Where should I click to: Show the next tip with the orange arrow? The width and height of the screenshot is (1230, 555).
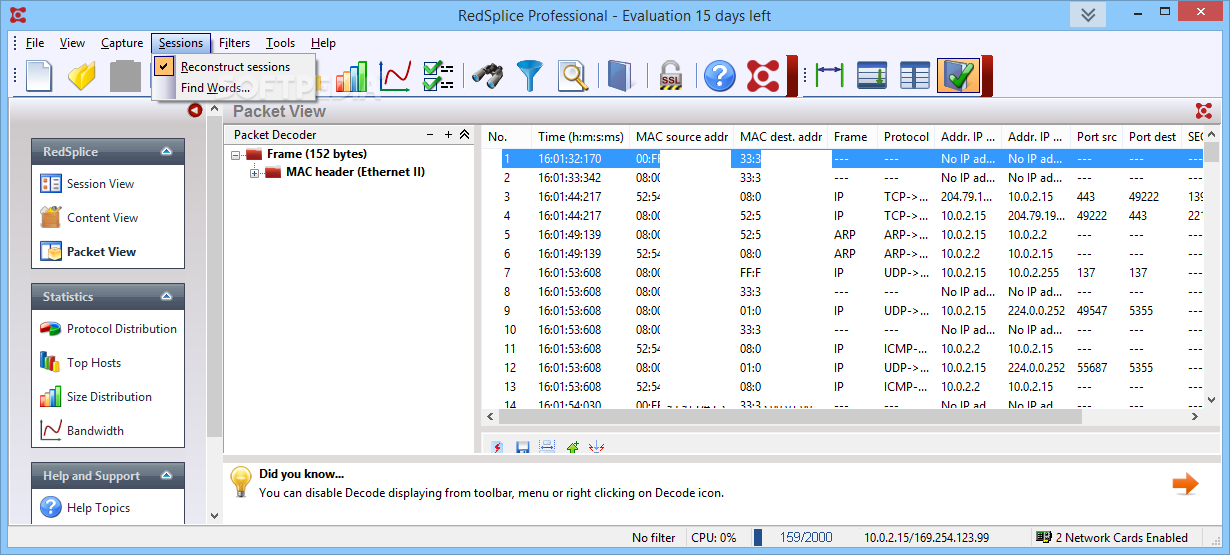tap(1185, 484)
